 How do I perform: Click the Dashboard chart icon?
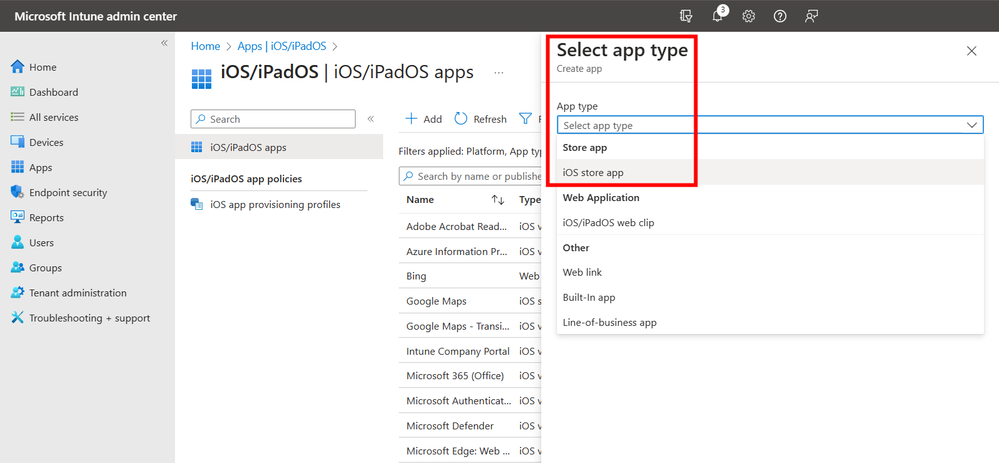[x=17, y=92]
